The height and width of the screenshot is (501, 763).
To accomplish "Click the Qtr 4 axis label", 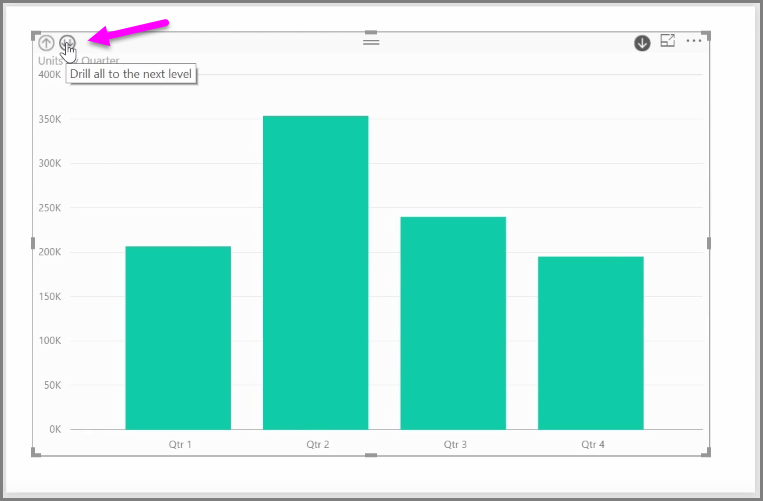I will coord(593,444).
